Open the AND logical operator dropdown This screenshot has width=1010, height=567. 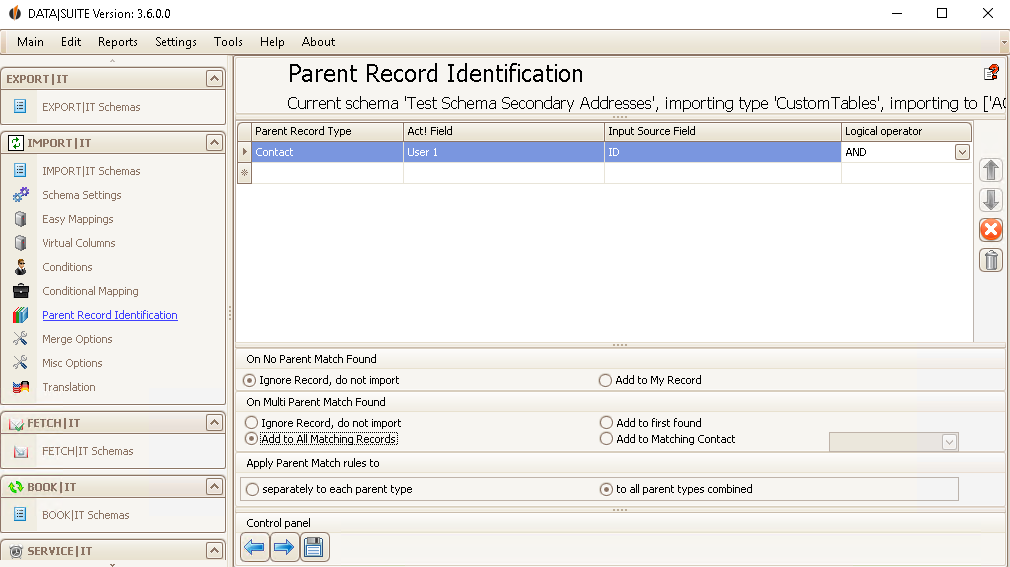point(962,152)
